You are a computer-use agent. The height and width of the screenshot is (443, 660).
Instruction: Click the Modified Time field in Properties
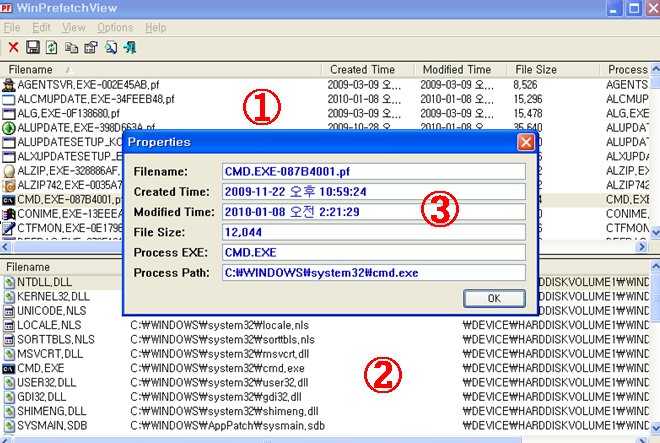pyautogui.click(x=374, y=212)
